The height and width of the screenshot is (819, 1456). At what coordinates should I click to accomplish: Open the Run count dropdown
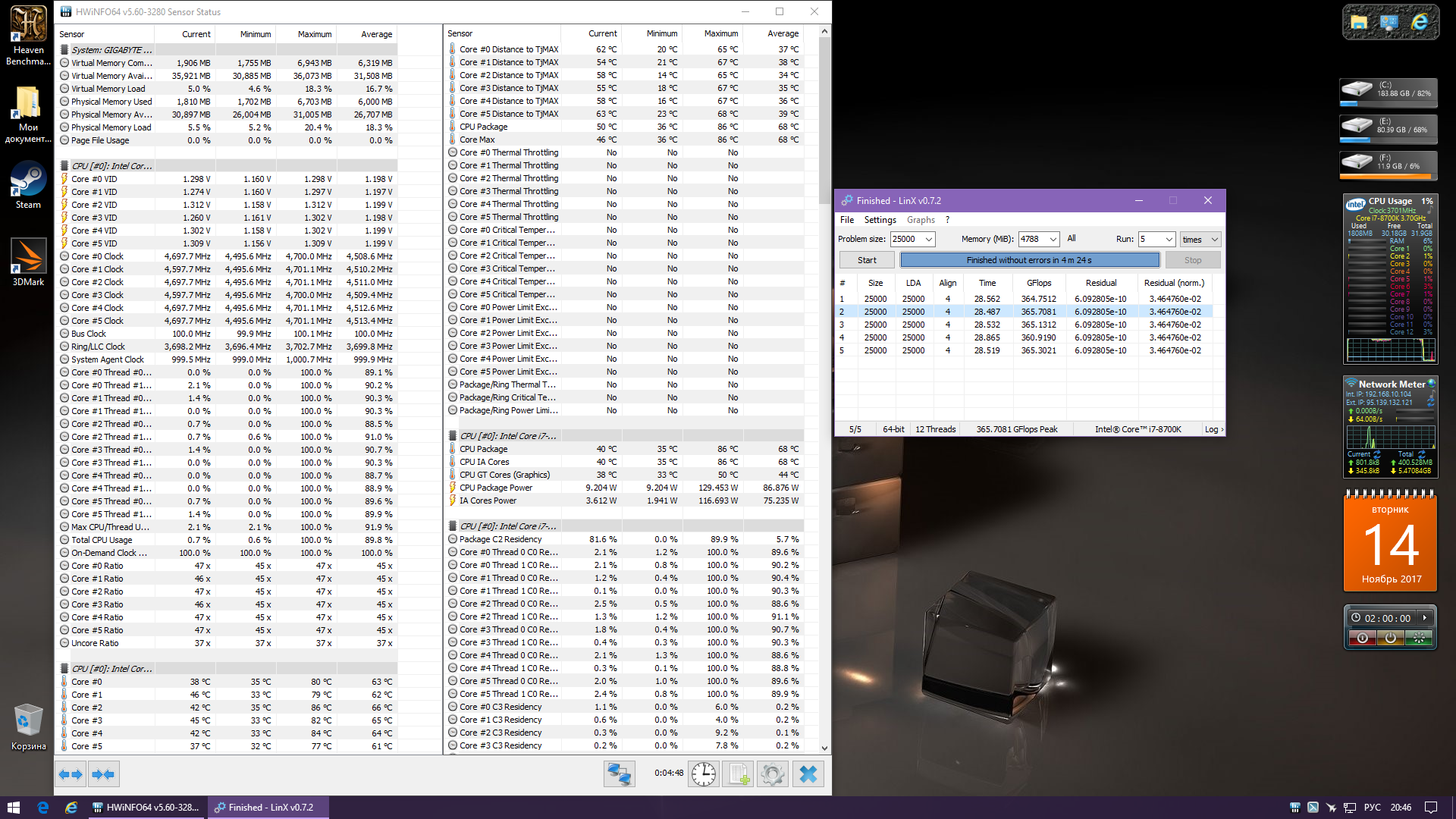click(1169, 240)
